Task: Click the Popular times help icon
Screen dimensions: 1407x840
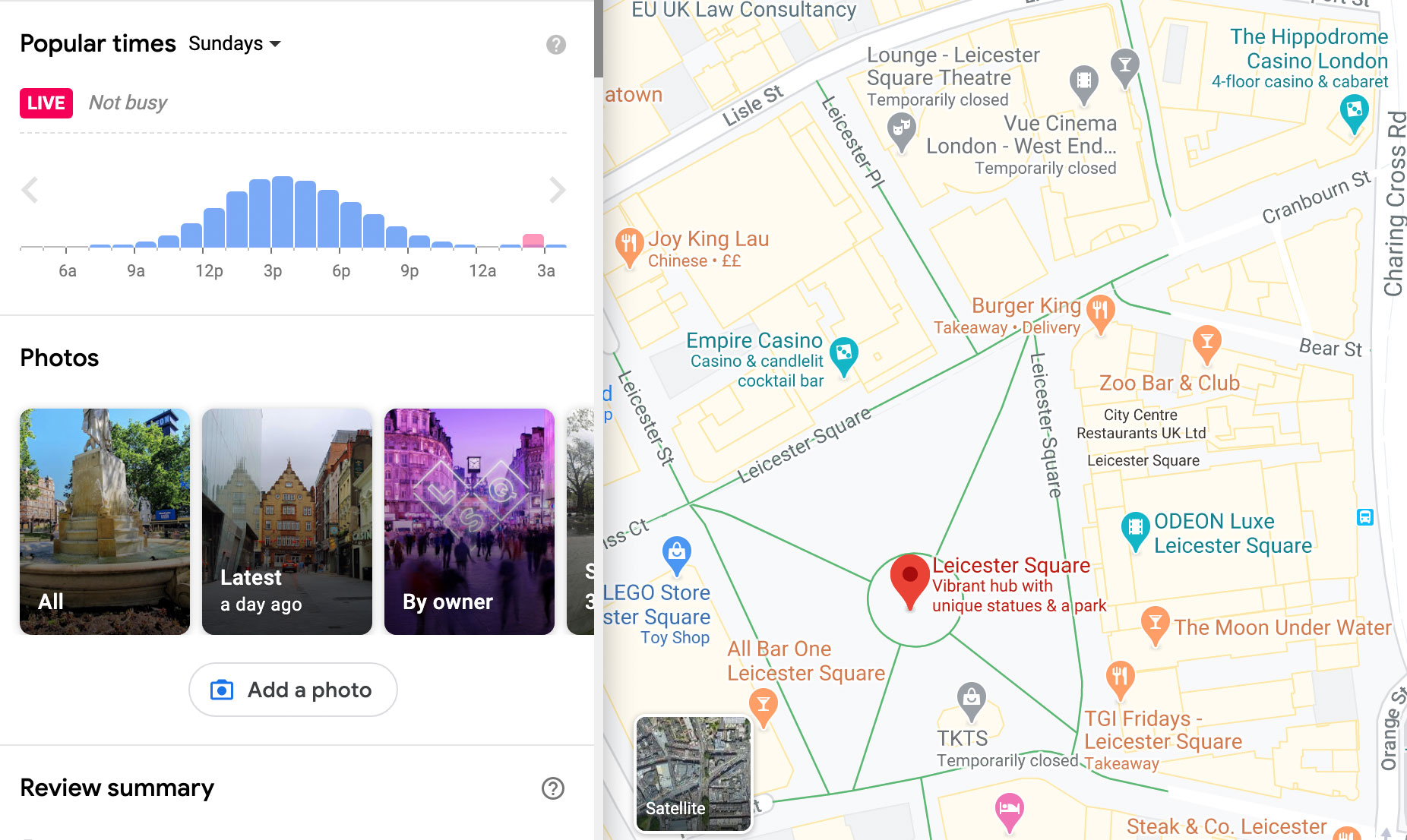Action: coord(556,45)
